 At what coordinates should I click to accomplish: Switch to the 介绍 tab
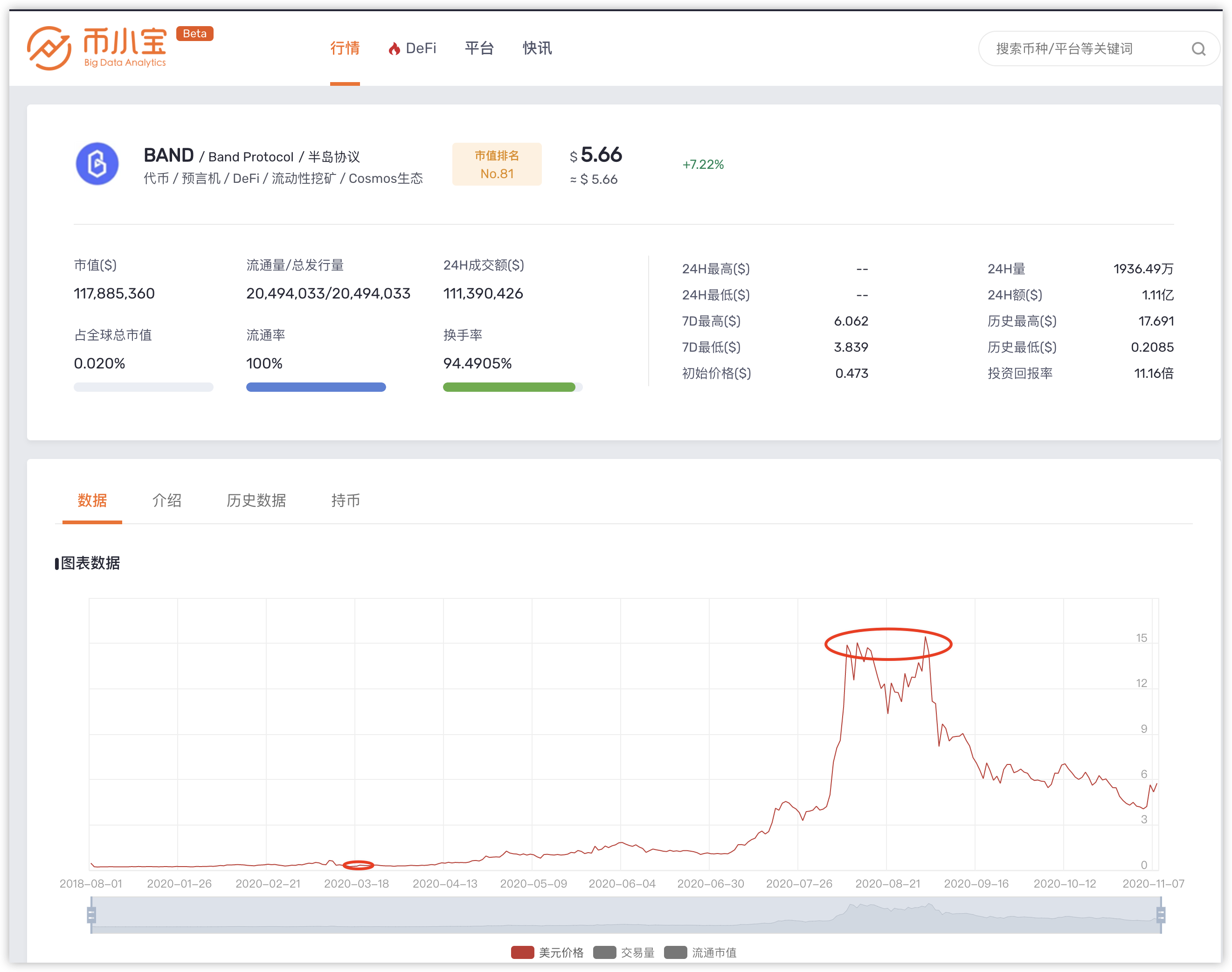point(167,500)
